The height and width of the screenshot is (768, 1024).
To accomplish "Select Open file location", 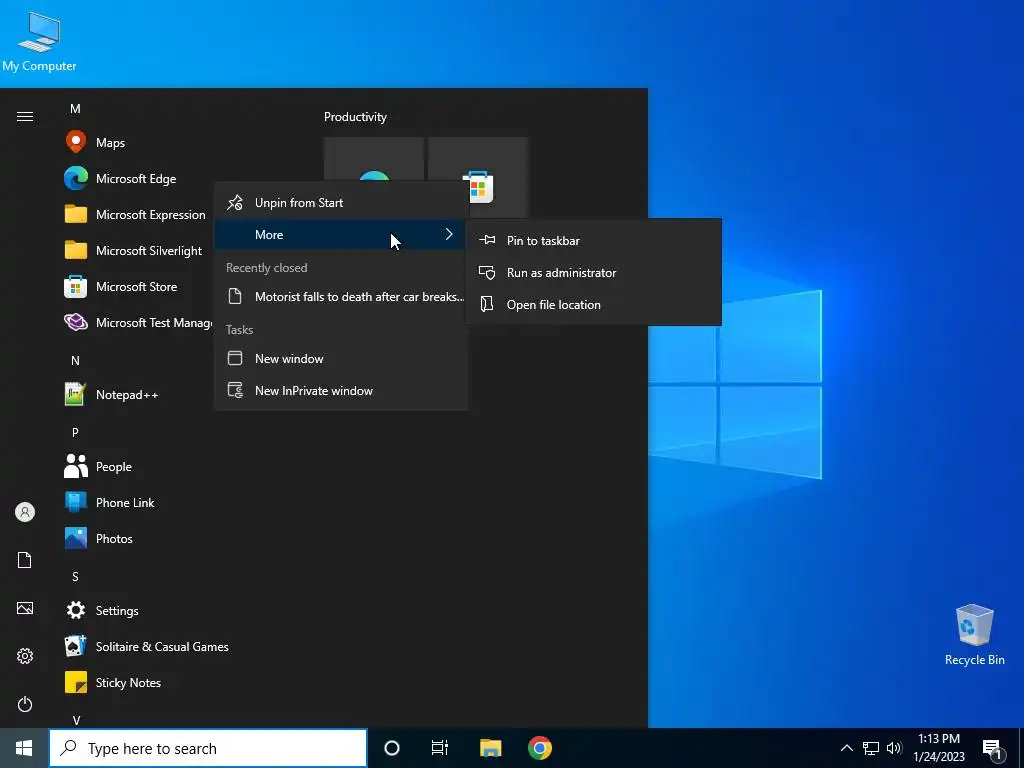I will 593,304.
